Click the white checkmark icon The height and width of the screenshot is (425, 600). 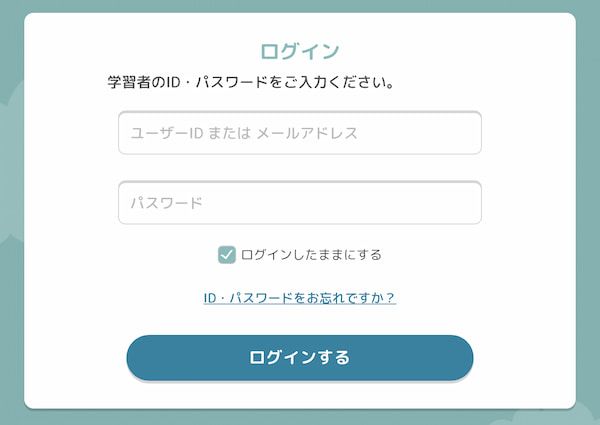tap(227, 254)
